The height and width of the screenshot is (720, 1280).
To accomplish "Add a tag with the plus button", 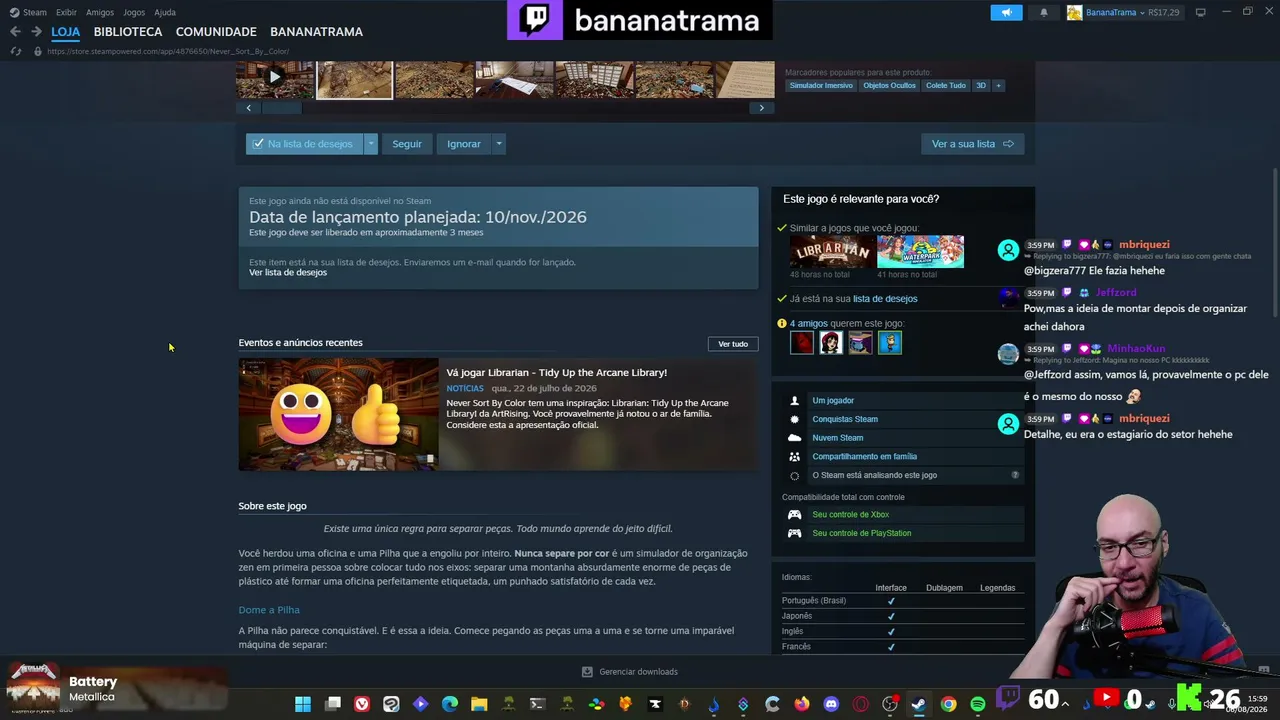I will 998,86.
